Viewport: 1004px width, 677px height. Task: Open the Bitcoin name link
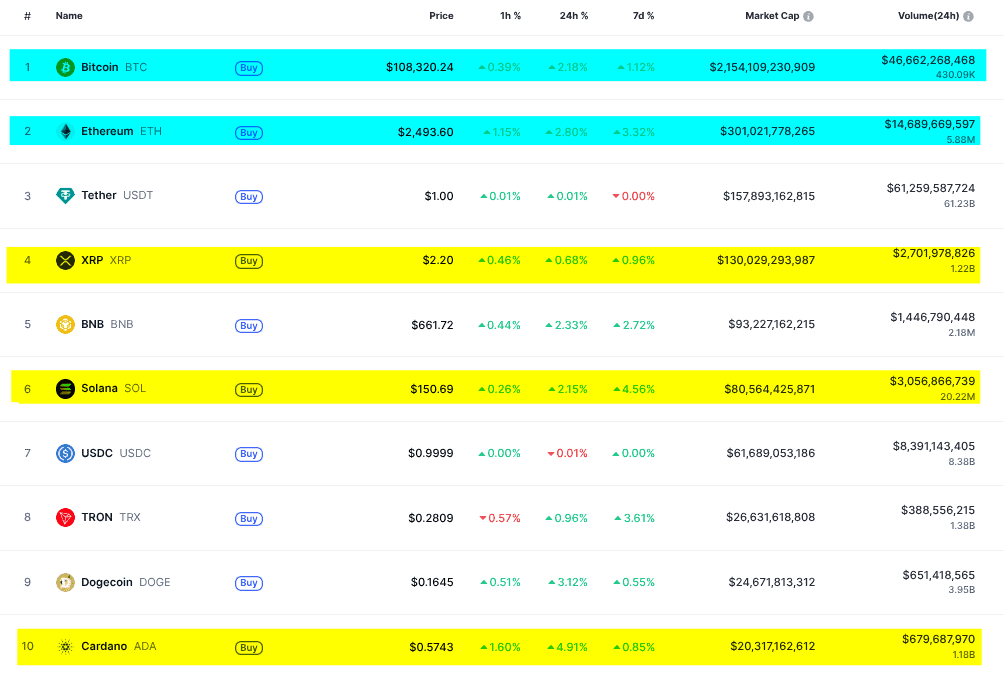point(100,67)
